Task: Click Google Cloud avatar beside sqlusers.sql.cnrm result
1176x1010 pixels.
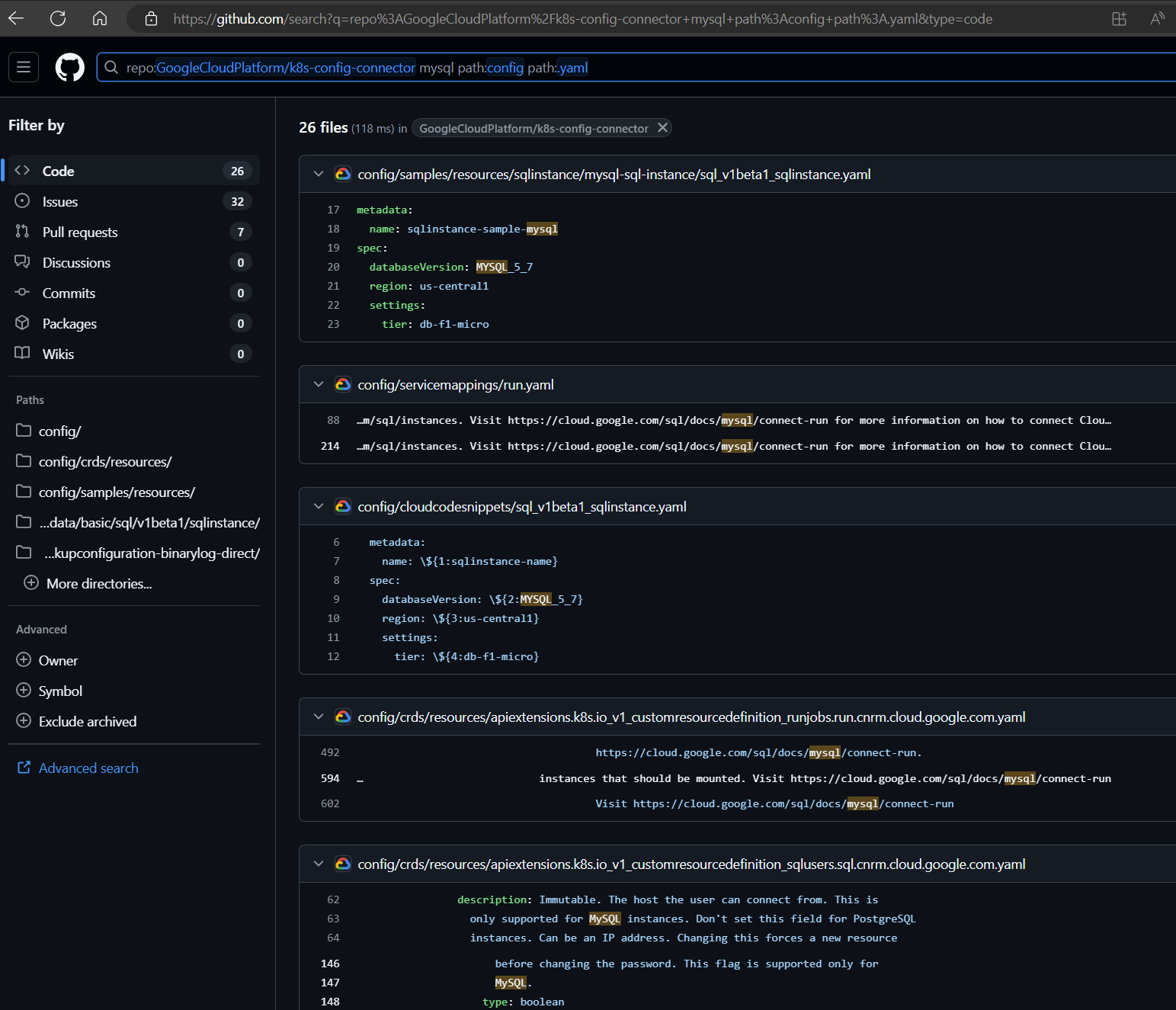Action: click(x=343, y=864)
